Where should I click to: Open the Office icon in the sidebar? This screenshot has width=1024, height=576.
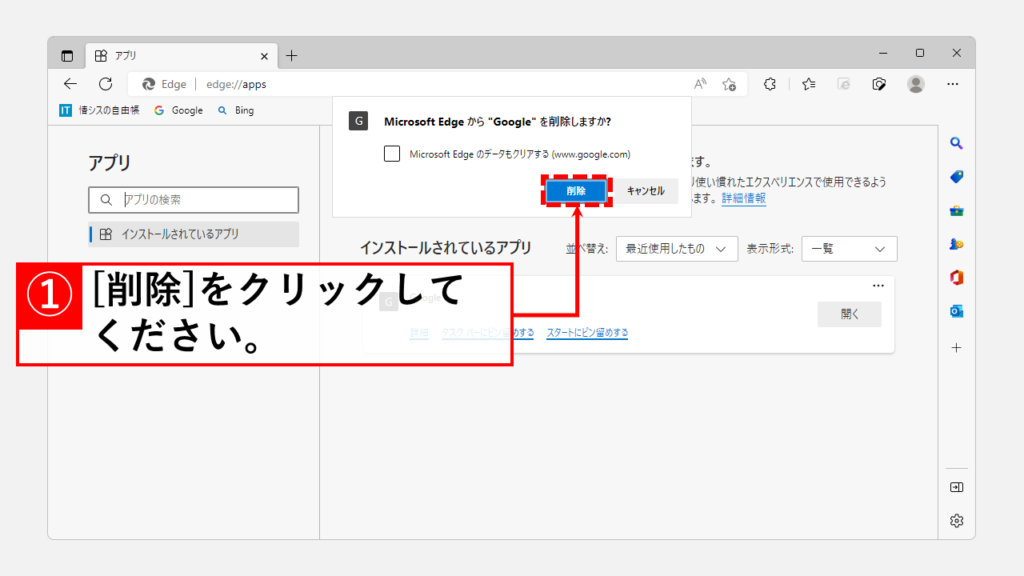pos(956,277)
